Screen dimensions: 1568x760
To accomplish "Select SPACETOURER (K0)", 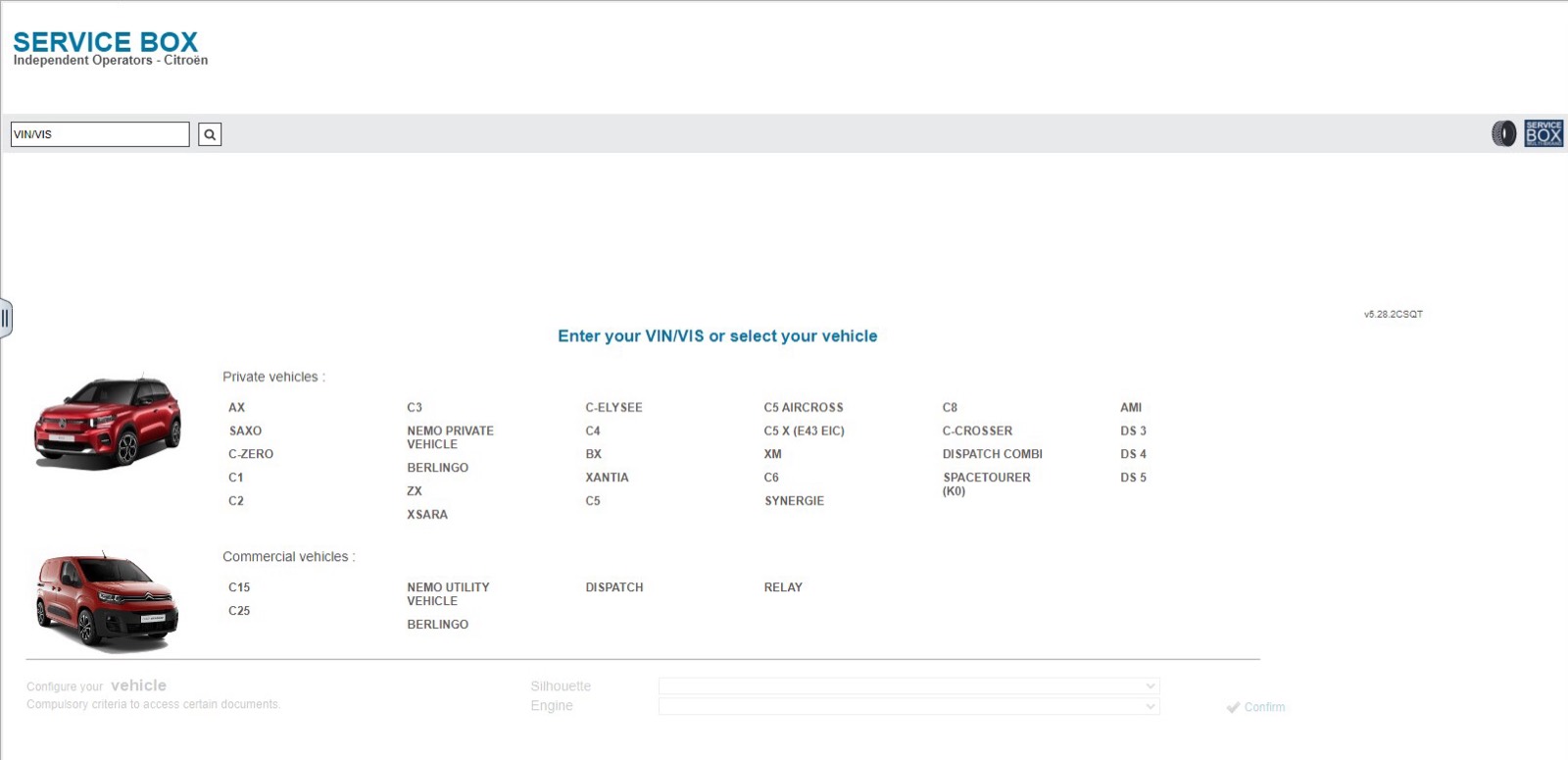I will (x=986, y=484).
